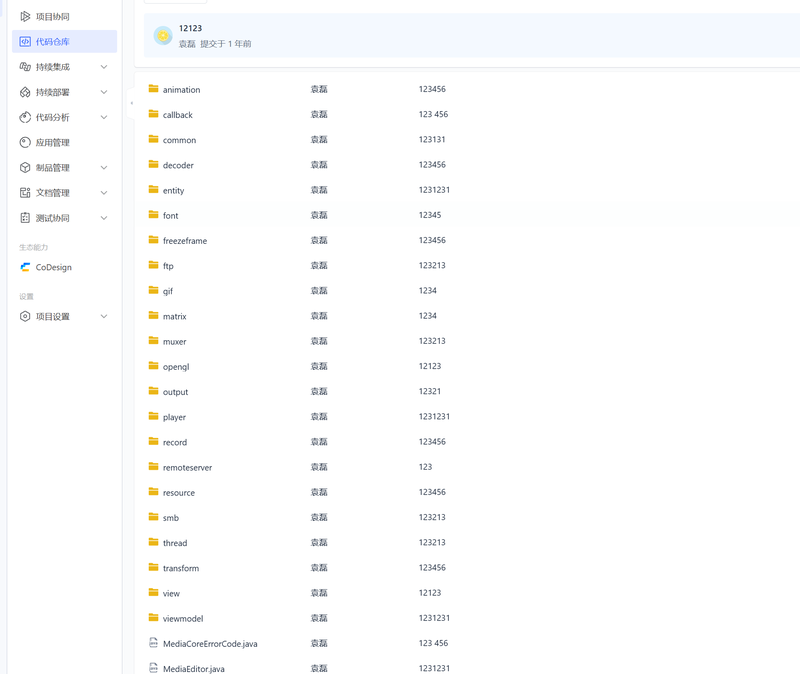Click the transform folder icon

[x=154, y=567]
